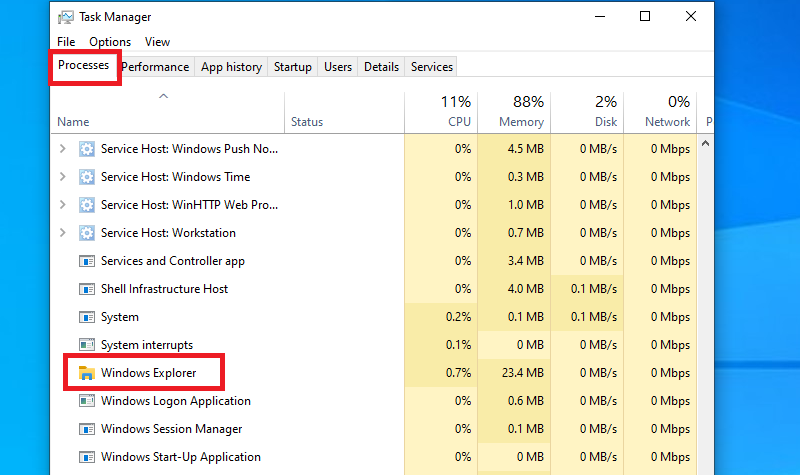
Task: Click the Windows Session Manager icon
Action: pos(87,429)
